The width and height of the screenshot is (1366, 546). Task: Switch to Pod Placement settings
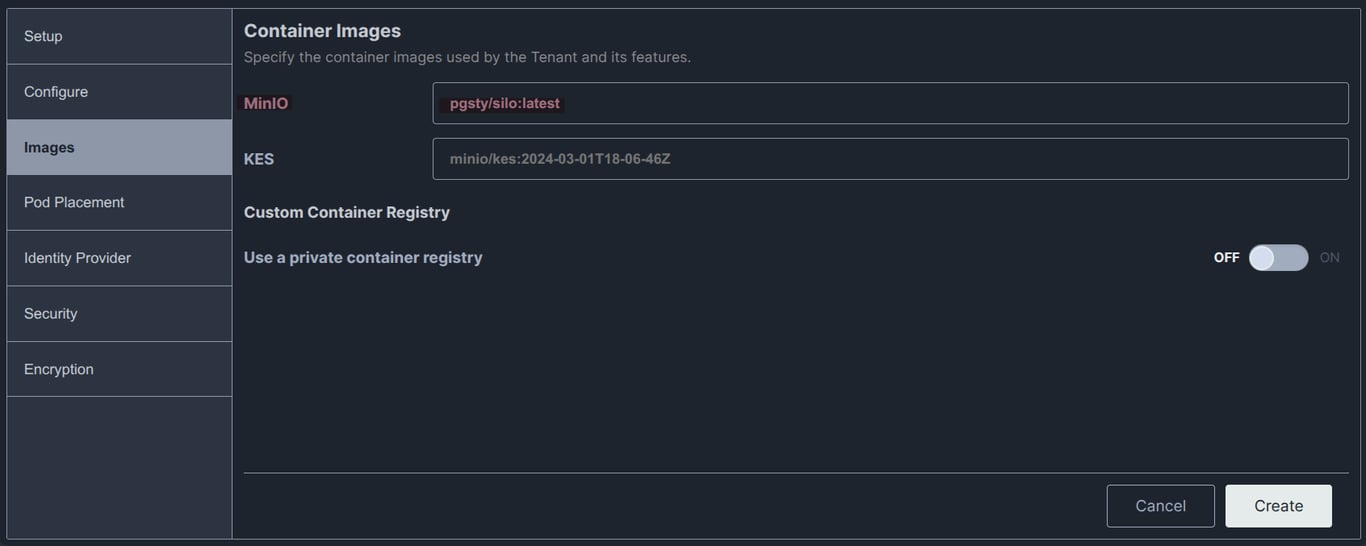tap(119, 203)
